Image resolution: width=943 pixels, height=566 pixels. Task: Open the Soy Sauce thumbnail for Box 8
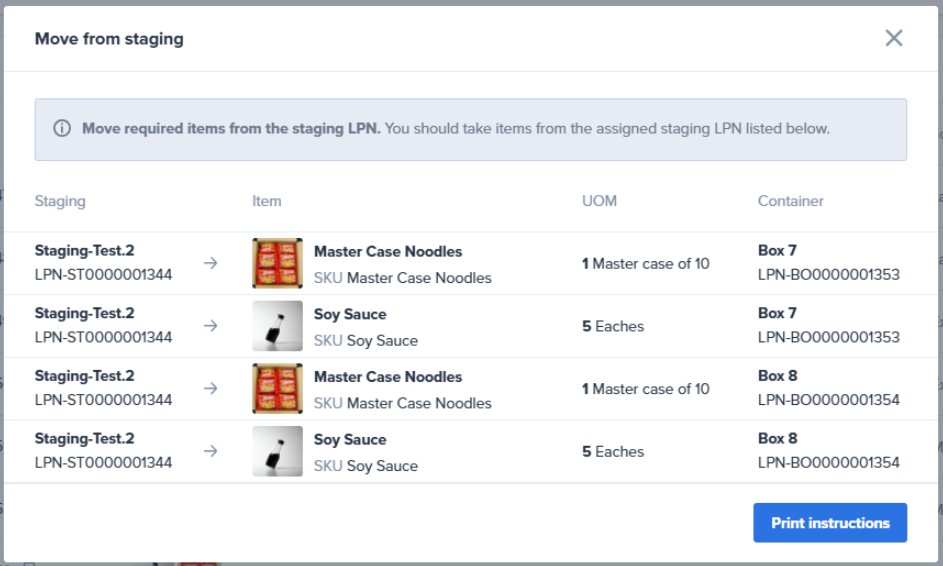pos(277,451)
